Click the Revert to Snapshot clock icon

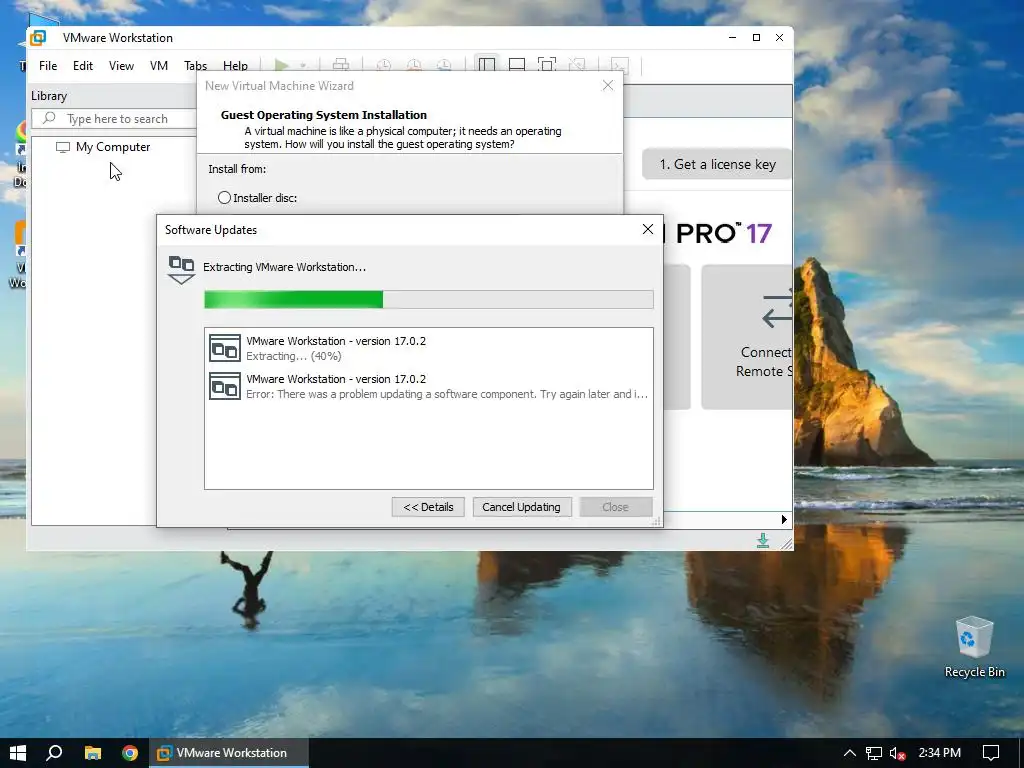coord(414,65)
